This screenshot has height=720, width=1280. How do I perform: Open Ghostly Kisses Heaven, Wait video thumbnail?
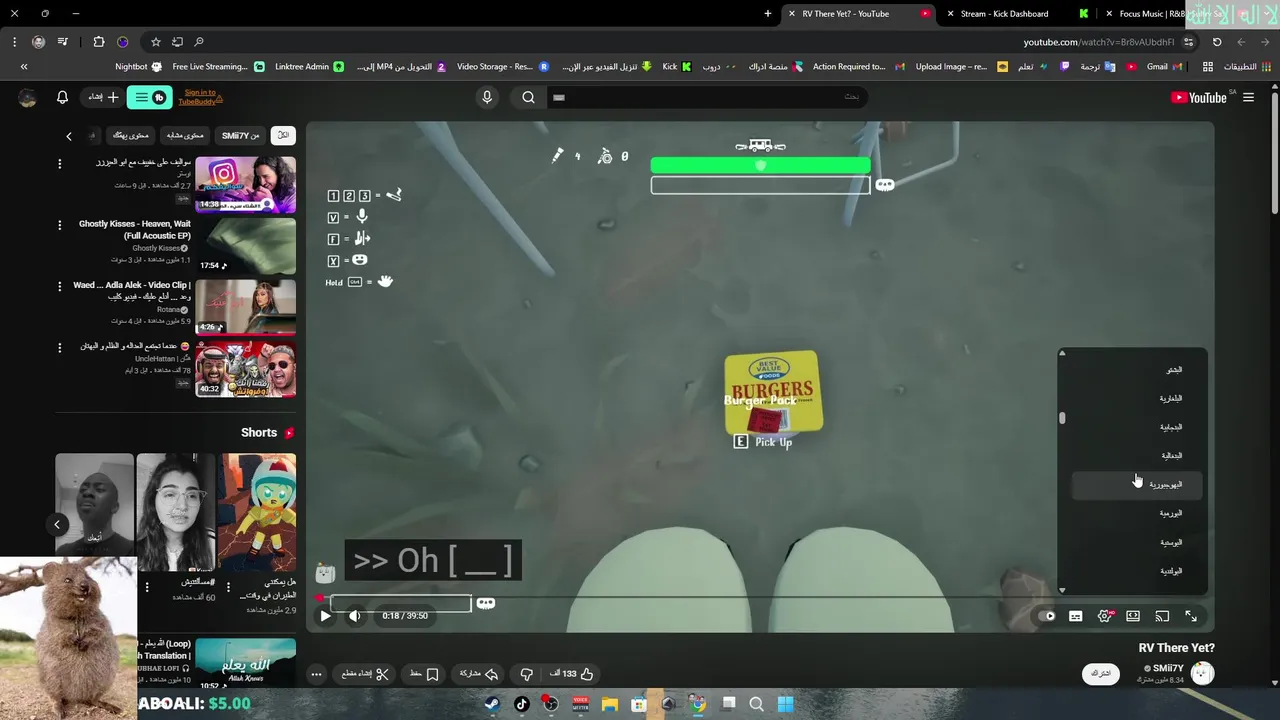click(246, 247)
